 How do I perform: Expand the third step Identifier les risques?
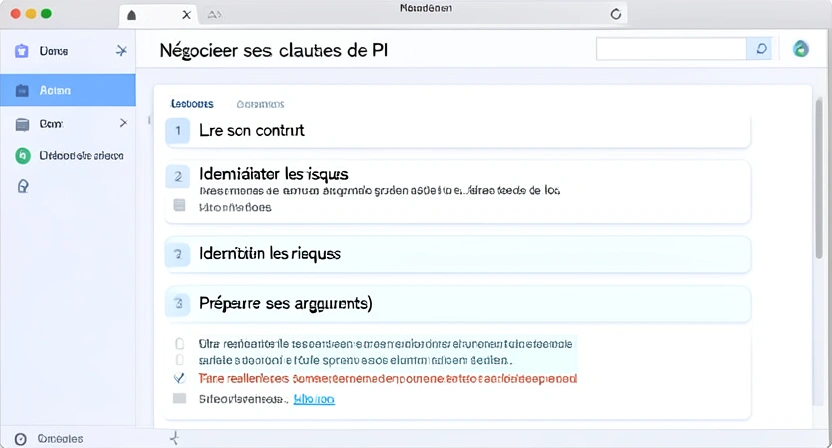click(458, 254)
